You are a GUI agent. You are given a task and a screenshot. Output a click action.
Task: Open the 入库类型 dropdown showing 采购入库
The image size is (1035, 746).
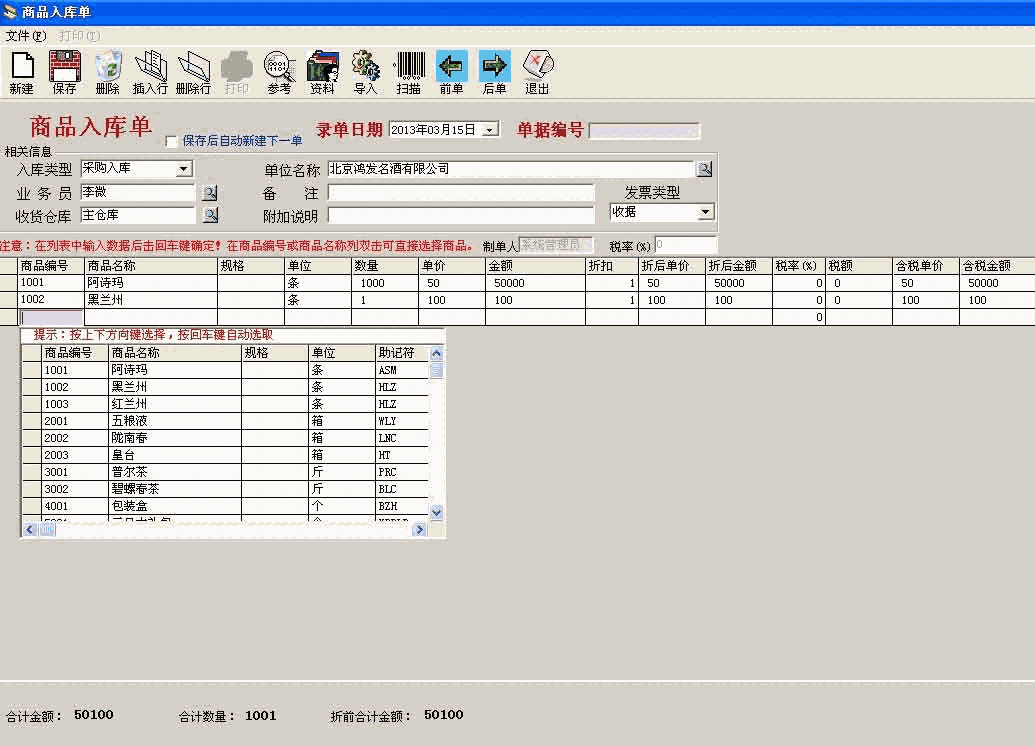(185, 168)
